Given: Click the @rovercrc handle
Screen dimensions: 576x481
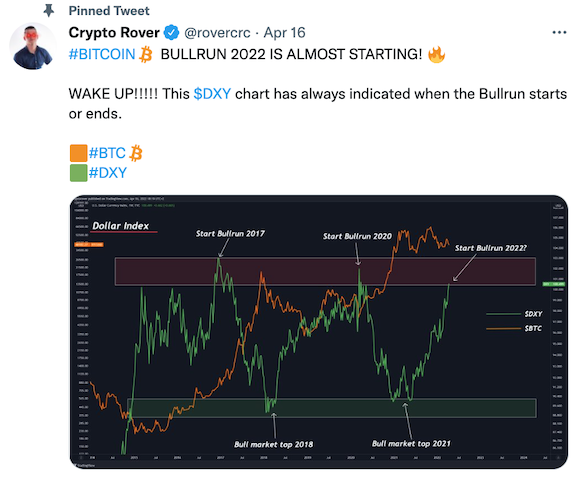Looking at the screenshot, I should [x=217, y=33].
